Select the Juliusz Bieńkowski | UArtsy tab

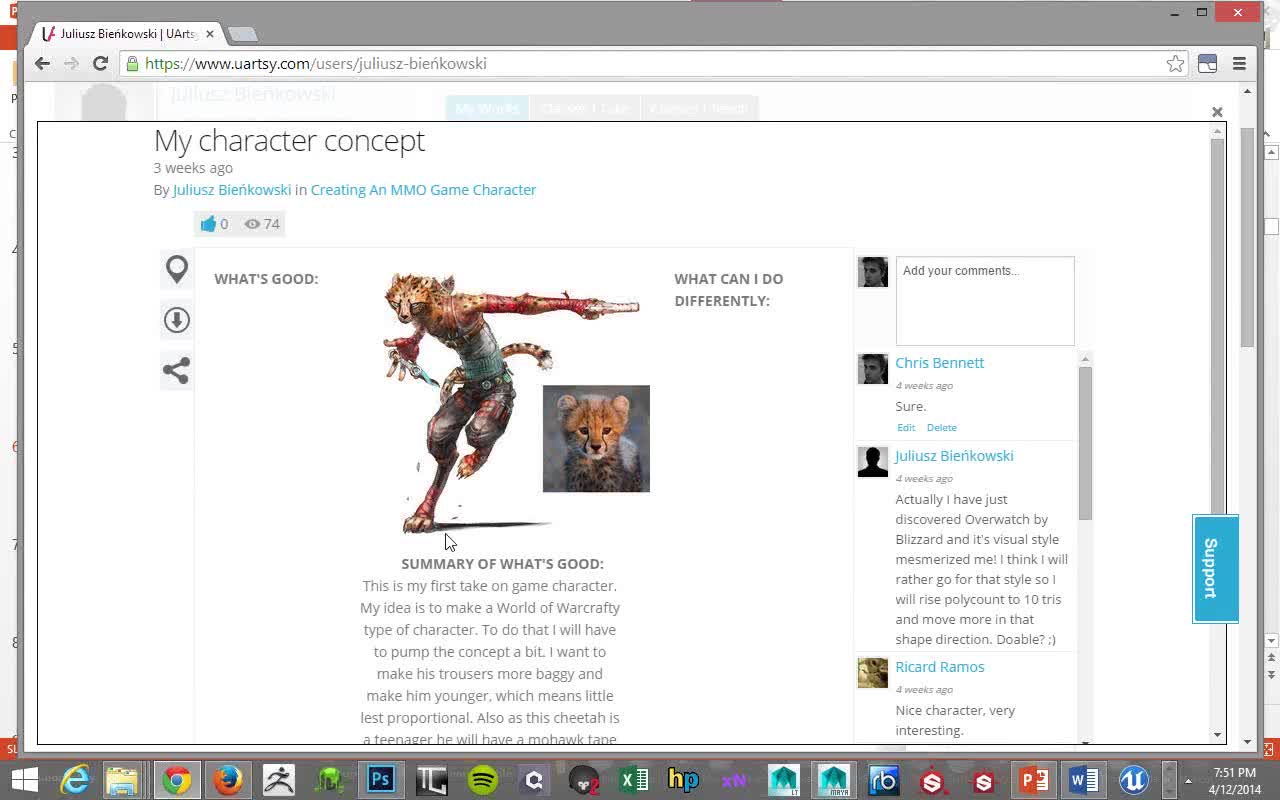(129, 34)
